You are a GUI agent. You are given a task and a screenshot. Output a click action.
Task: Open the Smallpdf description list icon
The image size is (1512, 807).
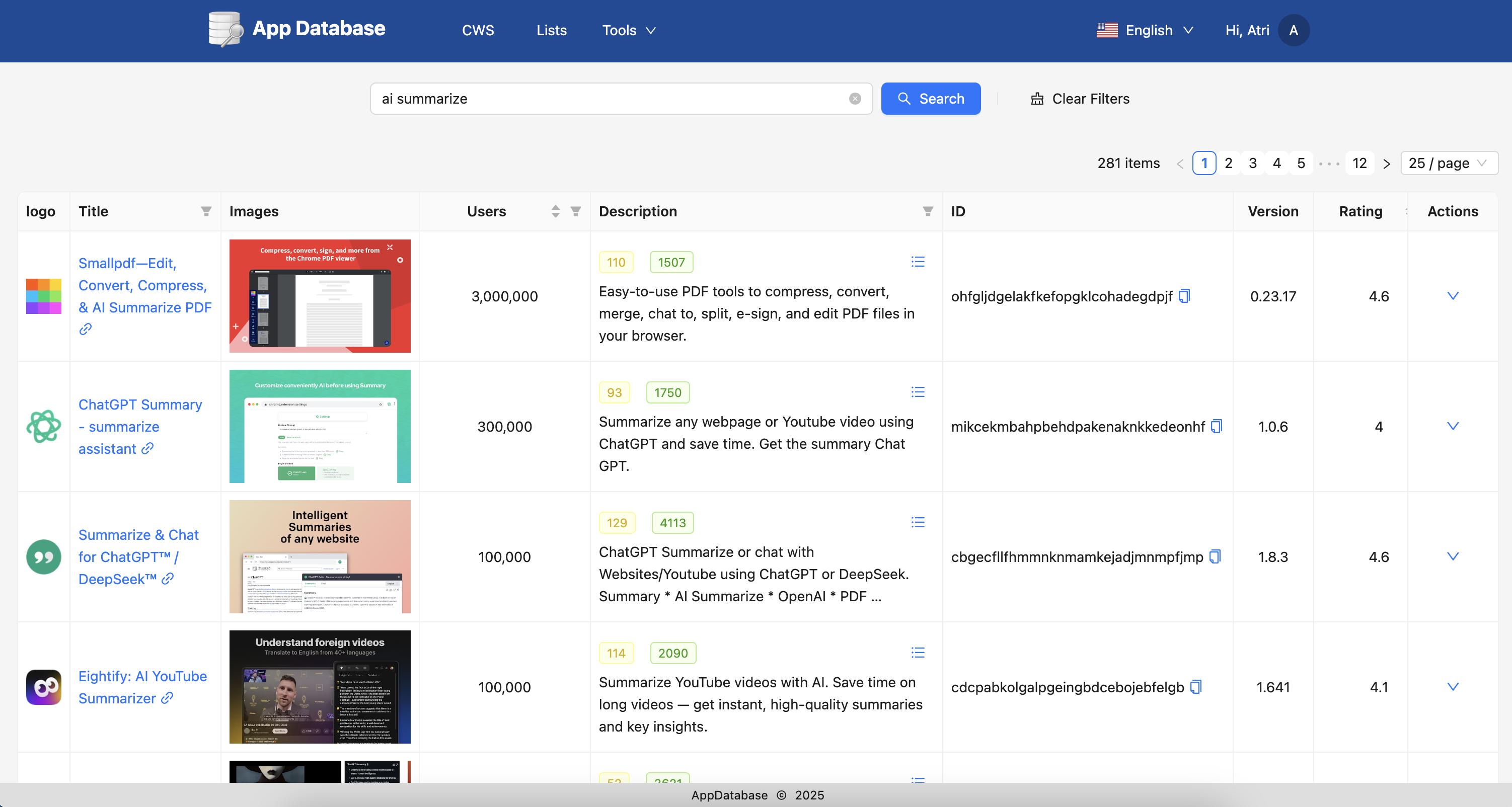pyautogui.click(x=918, y=262)
